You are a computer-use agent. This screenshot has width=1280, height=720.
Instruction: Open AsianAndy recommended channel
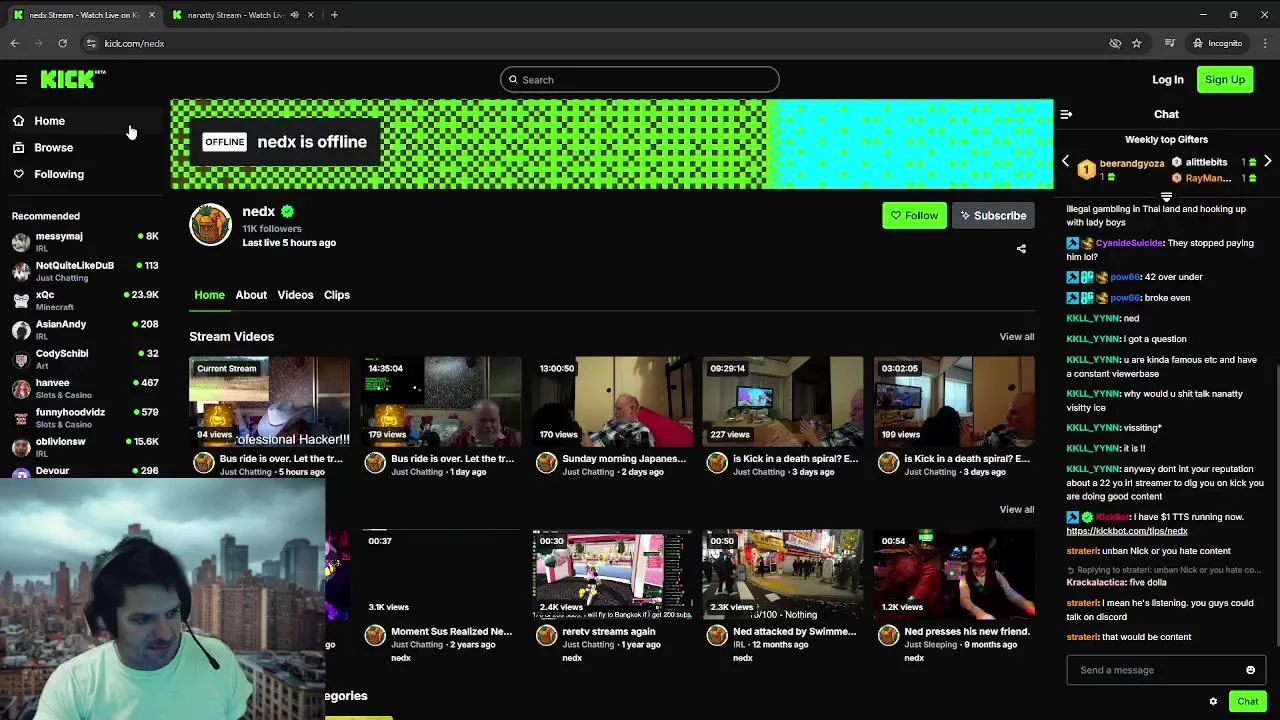pyautogui.click(x=84, y=329)
